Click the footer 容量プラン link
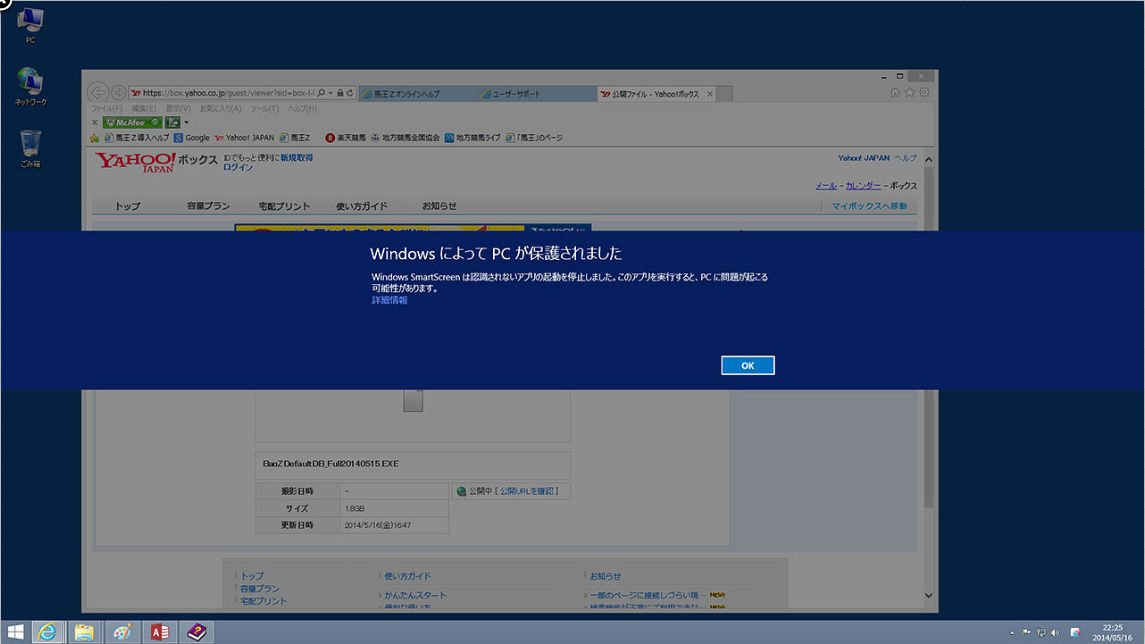 [x=260, y=589]
